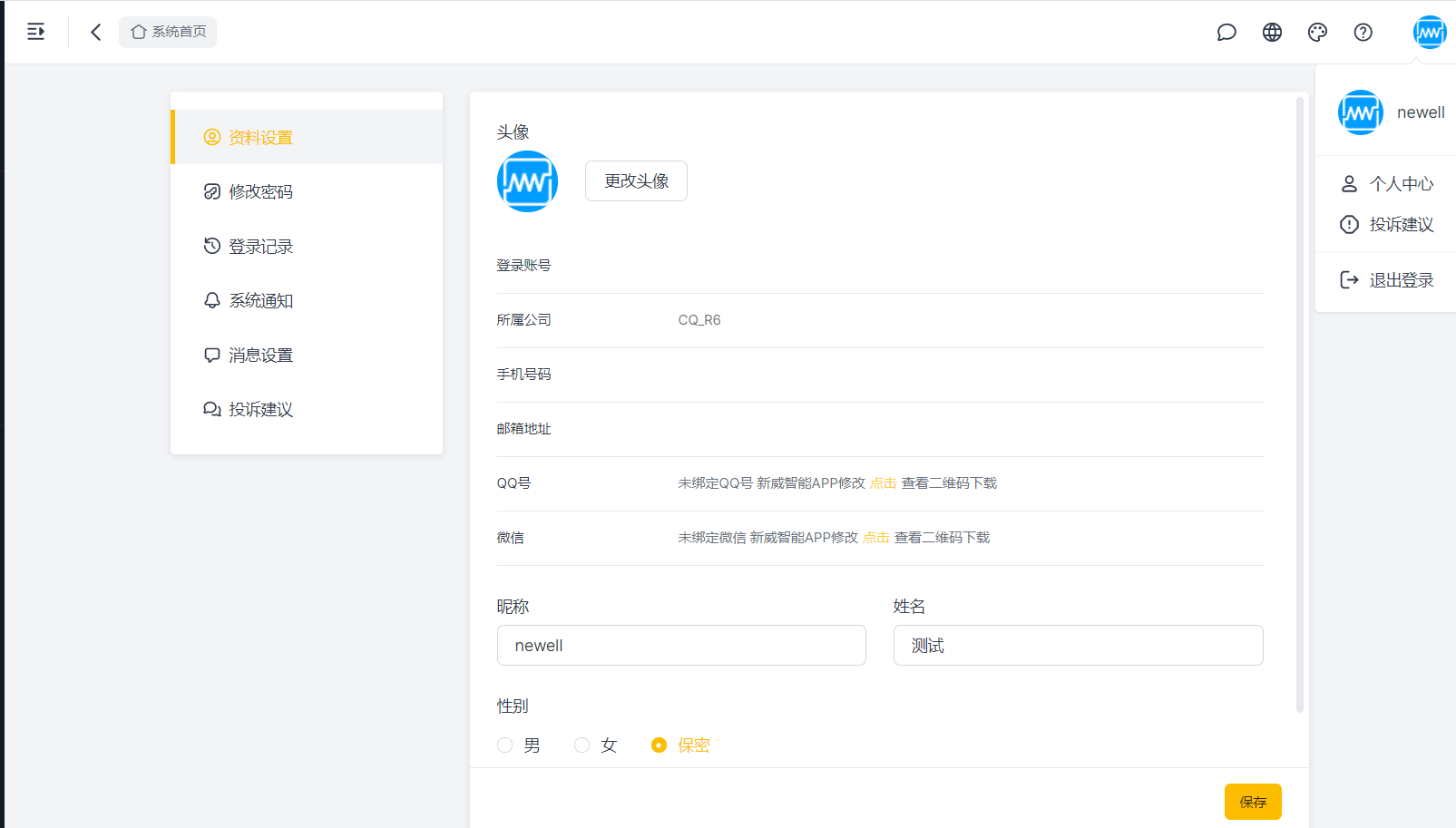Open 投诉建议 in the left side menu
Viewport: 1456px width, 828px height.
pyautogui.click(x=307, y=409)
